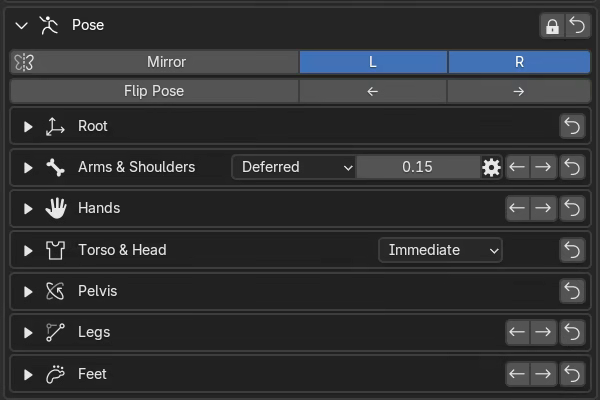The height and width of the screenshot is (400, 600).
Task: Click the Mirror butterfly icon
Action: (x=24, y=62)
